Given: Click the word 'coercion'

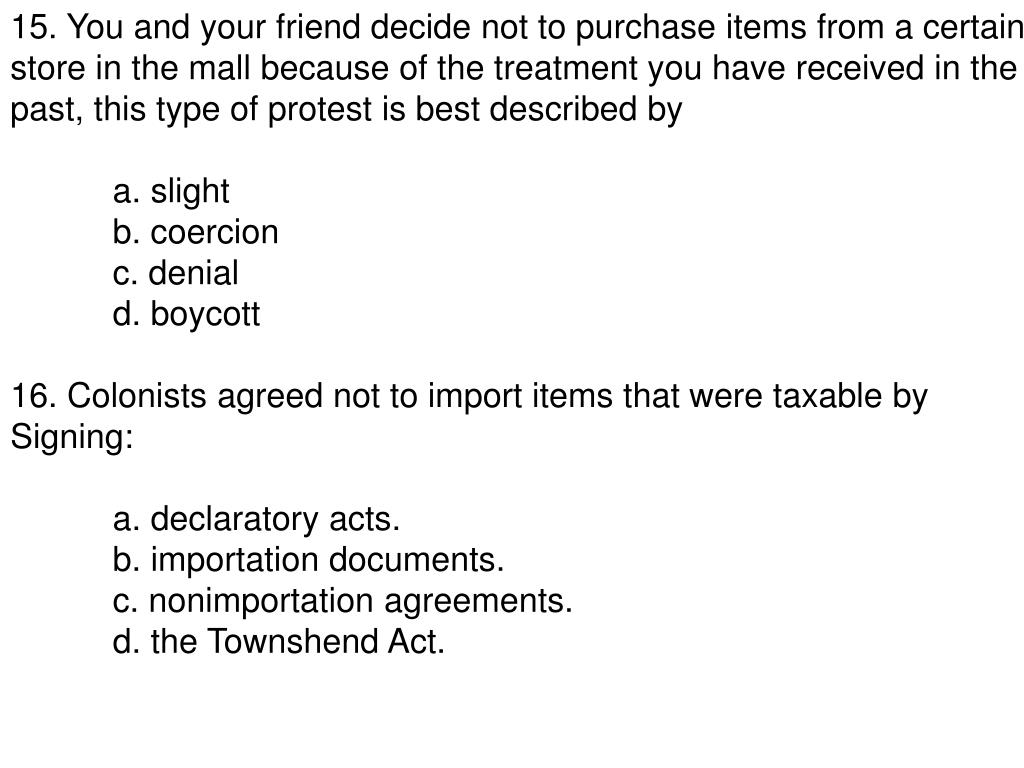Looking at the screenshot, I should [214, 232].
